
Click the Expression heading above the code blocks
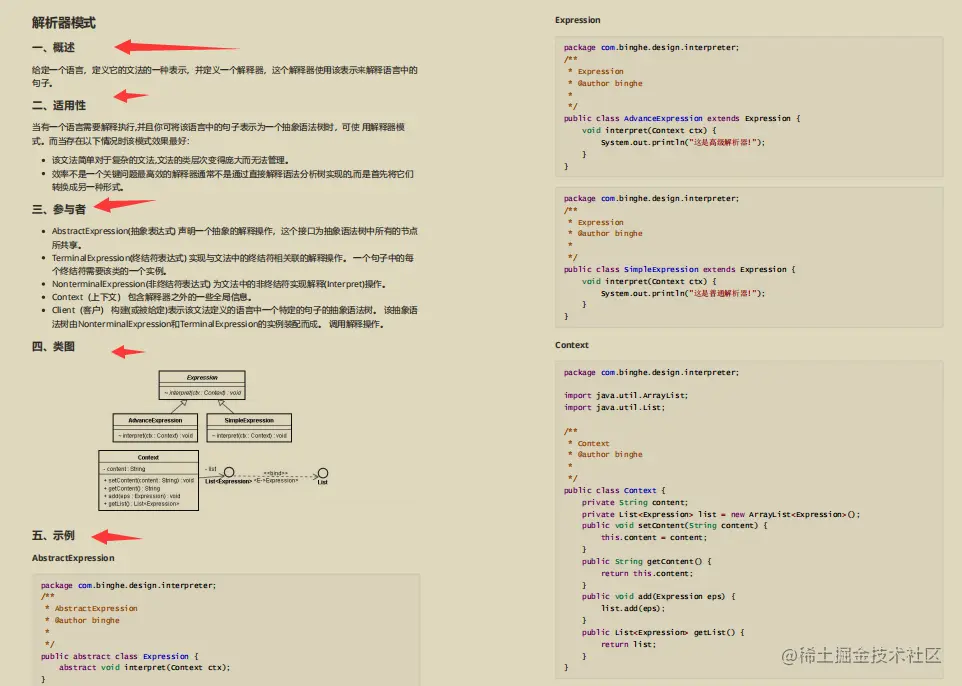577,20
